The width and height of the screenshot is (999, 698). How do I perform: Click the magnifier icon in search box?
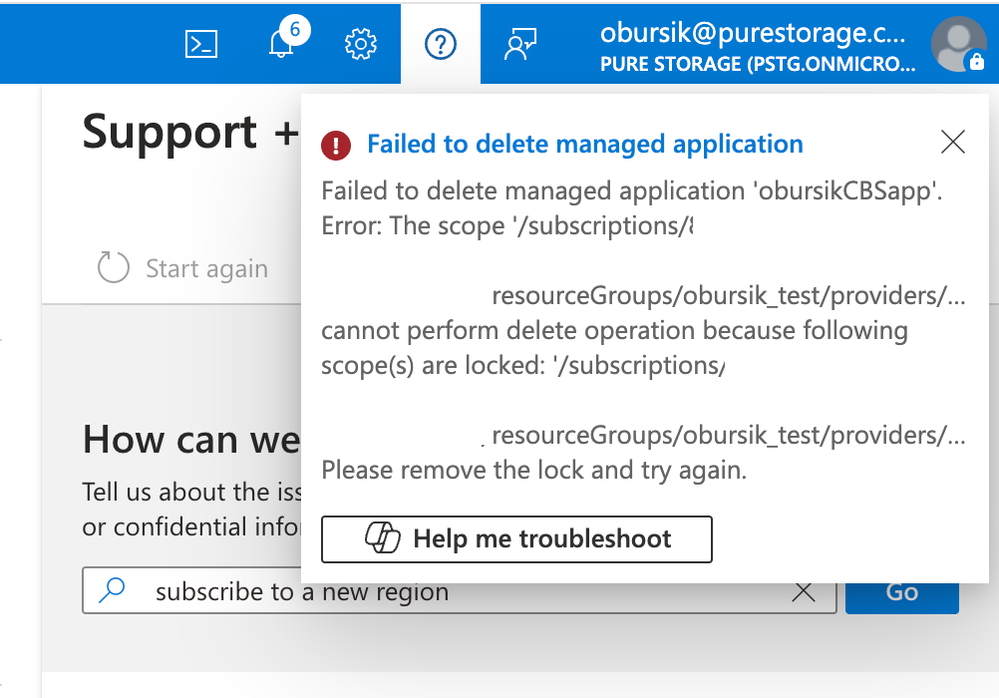(113, 591)
